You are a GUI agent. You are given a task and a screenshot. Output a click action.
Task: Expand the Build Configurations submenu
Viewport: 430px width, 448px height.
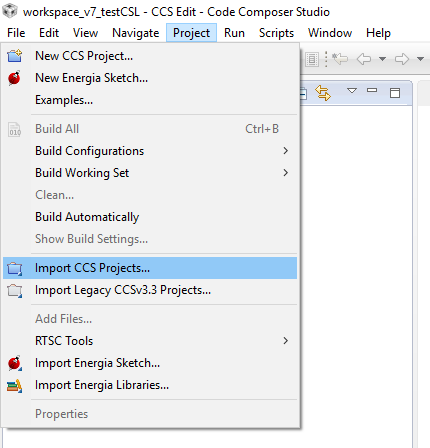[x=150, y=151]
